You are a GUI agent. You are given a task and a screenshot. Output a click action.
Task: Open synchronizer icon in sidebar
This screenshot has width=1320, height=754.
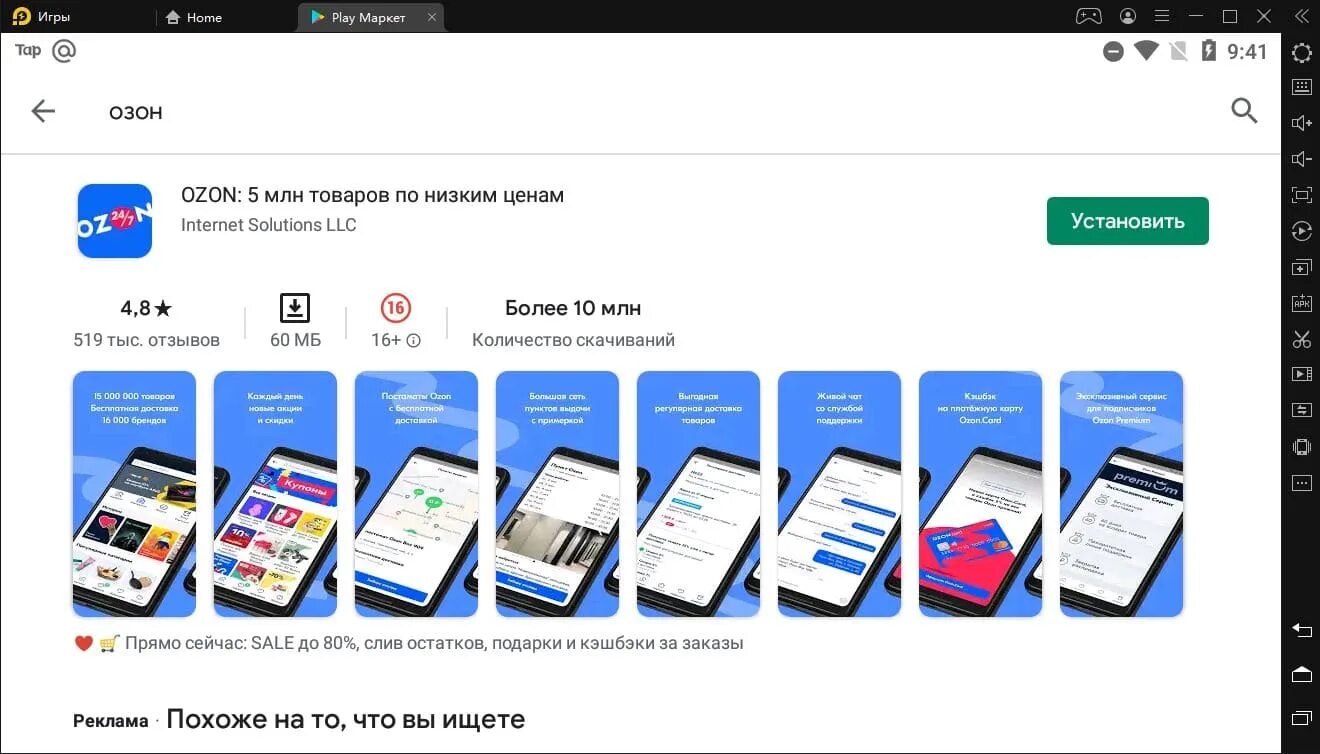pyautogui.click(x=1301, y=410)
